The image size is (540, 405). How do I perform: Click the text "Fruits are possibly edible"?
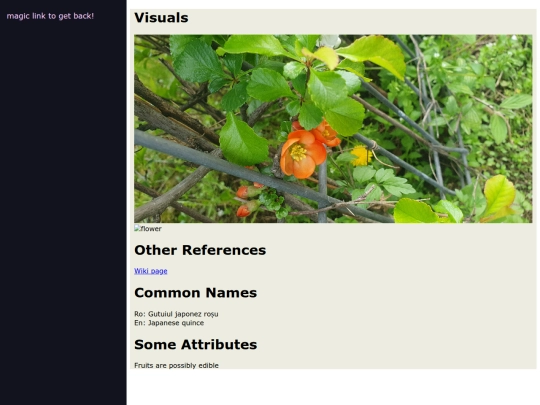pyautogui.click(x=176, y=365)
